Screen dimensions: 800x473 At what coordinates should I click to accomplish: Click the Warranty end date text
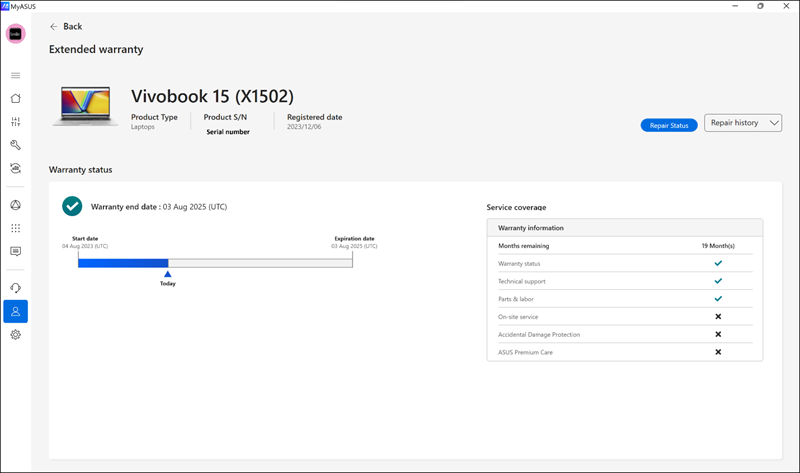click(x=159, y=207)
